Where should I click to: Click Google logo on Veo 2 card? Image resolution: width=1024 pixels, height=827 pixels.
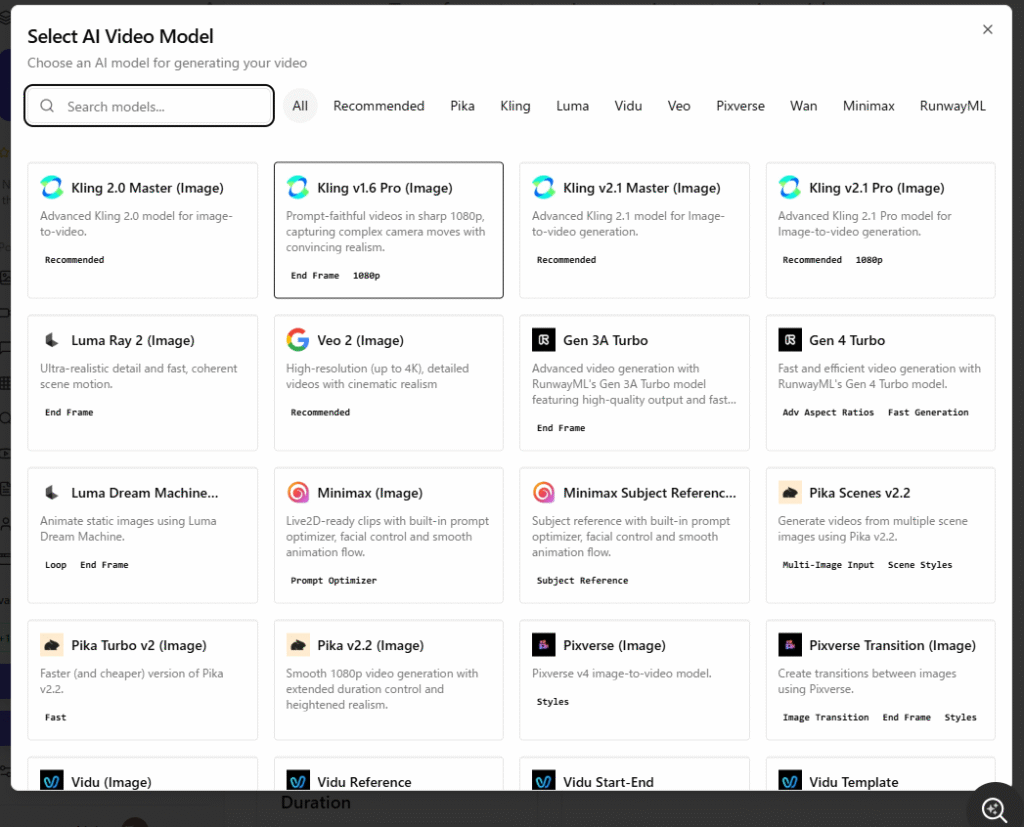(x=298, y=340)
